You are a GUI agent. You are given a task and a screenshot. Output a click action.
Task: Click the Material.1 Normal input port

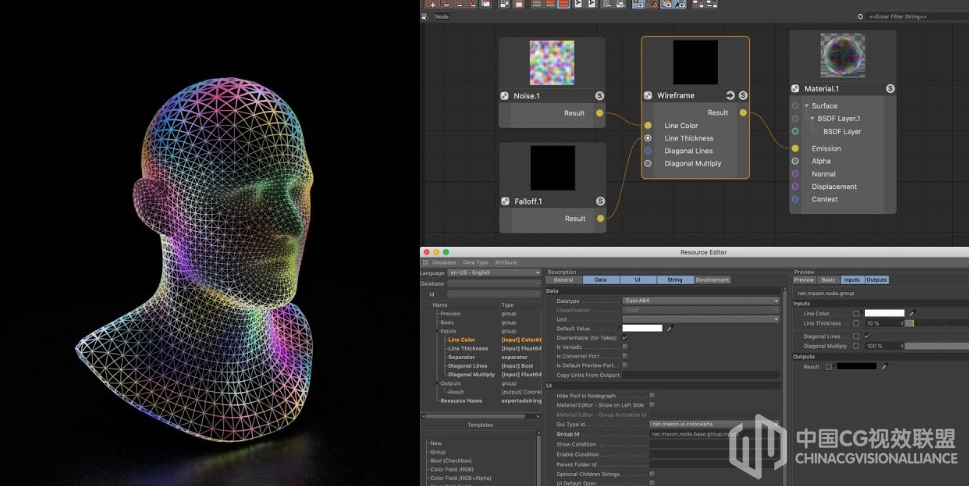795,174
